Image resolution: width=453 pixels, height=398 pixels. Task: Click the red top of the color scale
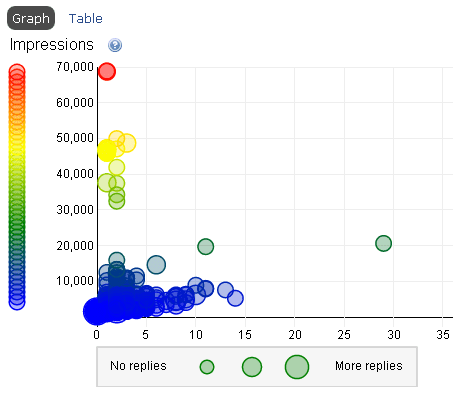pos(17,72)
